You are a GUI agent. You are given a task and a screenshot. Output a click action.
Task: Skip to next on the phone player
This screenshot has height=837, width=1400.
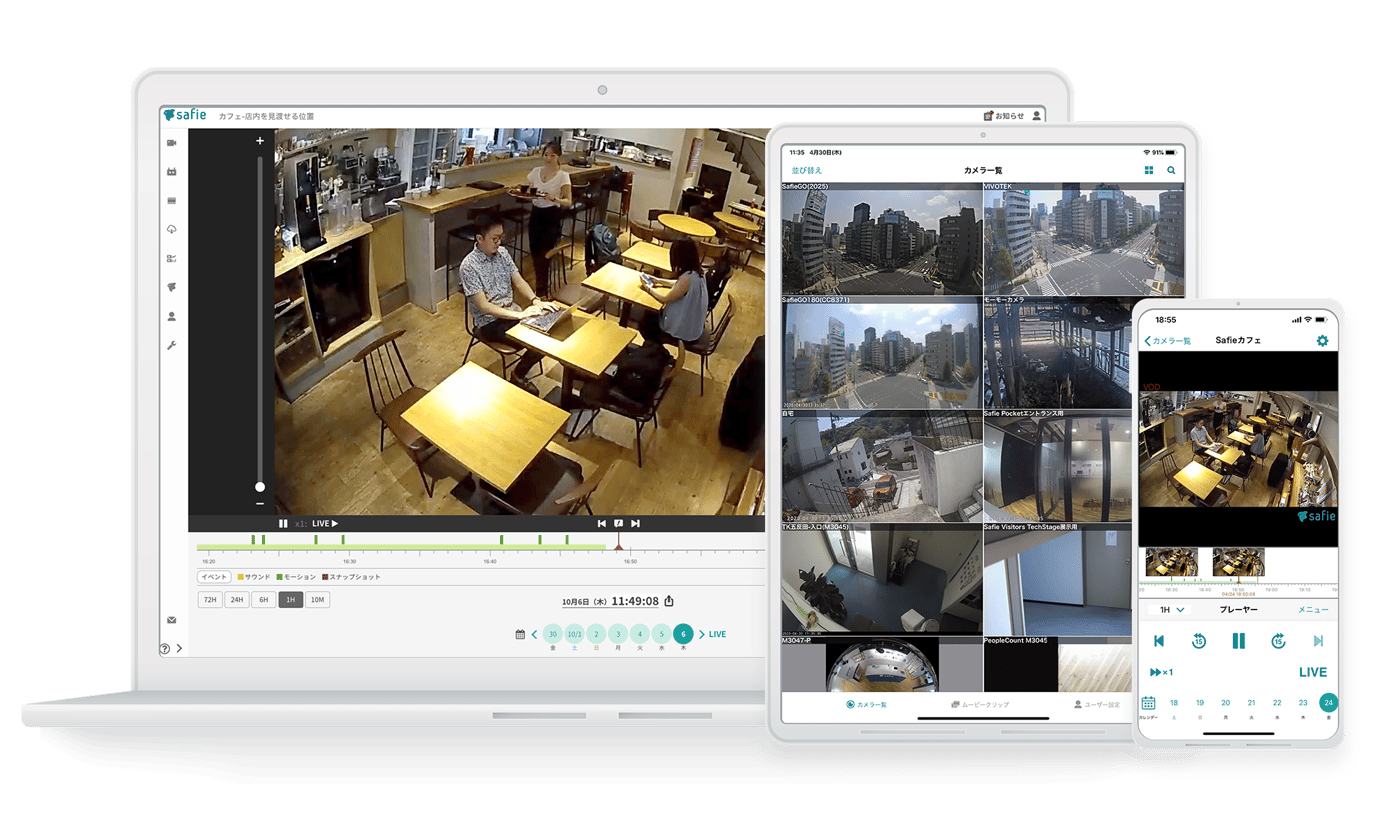click(1319, 641)
